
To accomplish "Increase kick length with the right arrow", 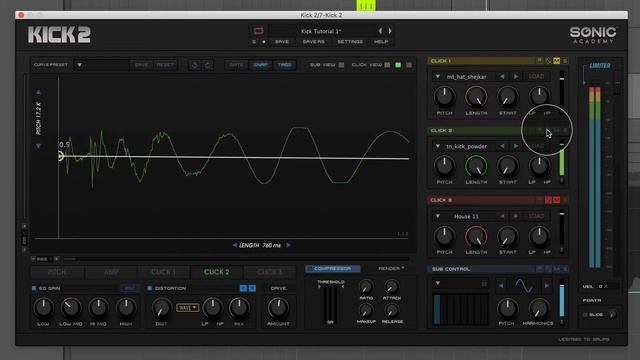I will (x=289, y=245).
